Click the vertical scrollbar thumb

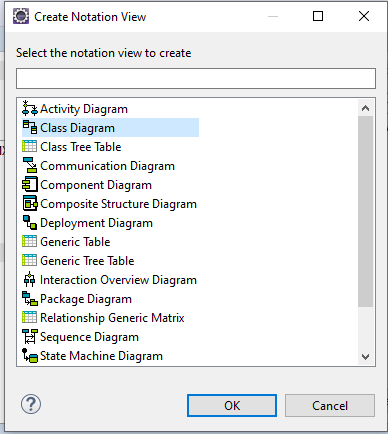coord(365,211)
